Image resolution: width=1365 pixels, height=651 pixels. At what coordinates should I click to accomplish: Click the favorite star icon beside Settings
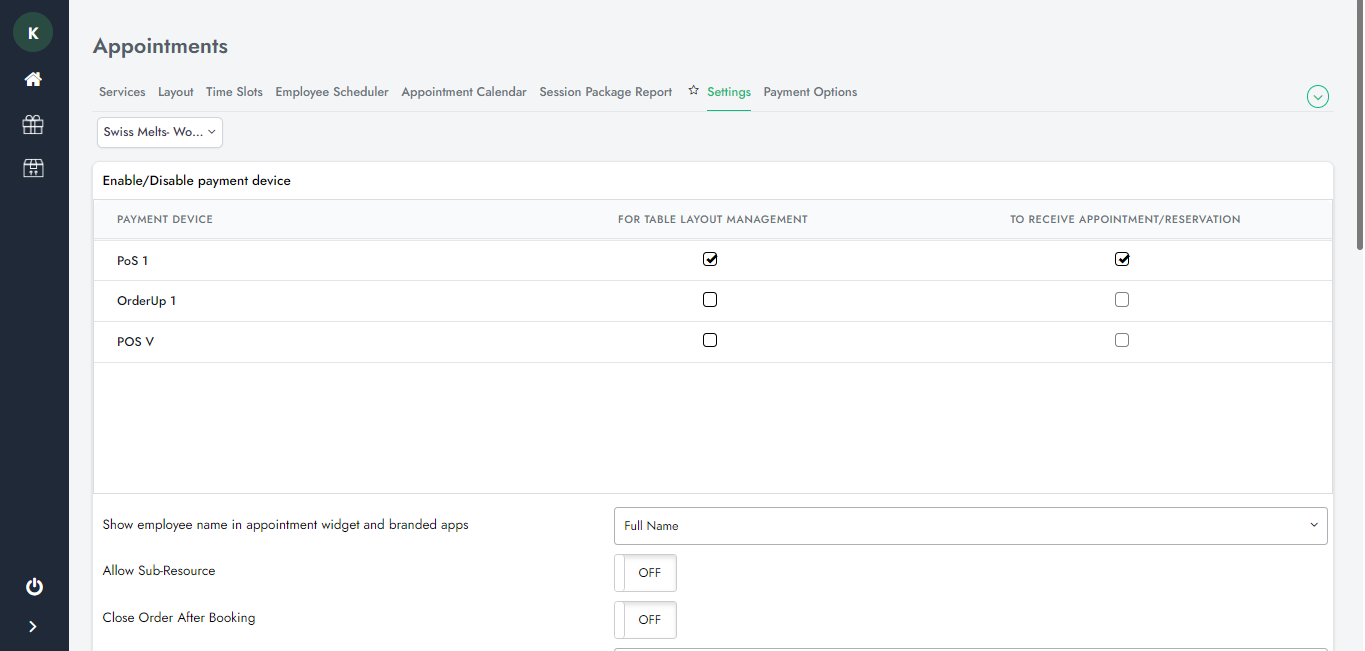tap(693, 91)
